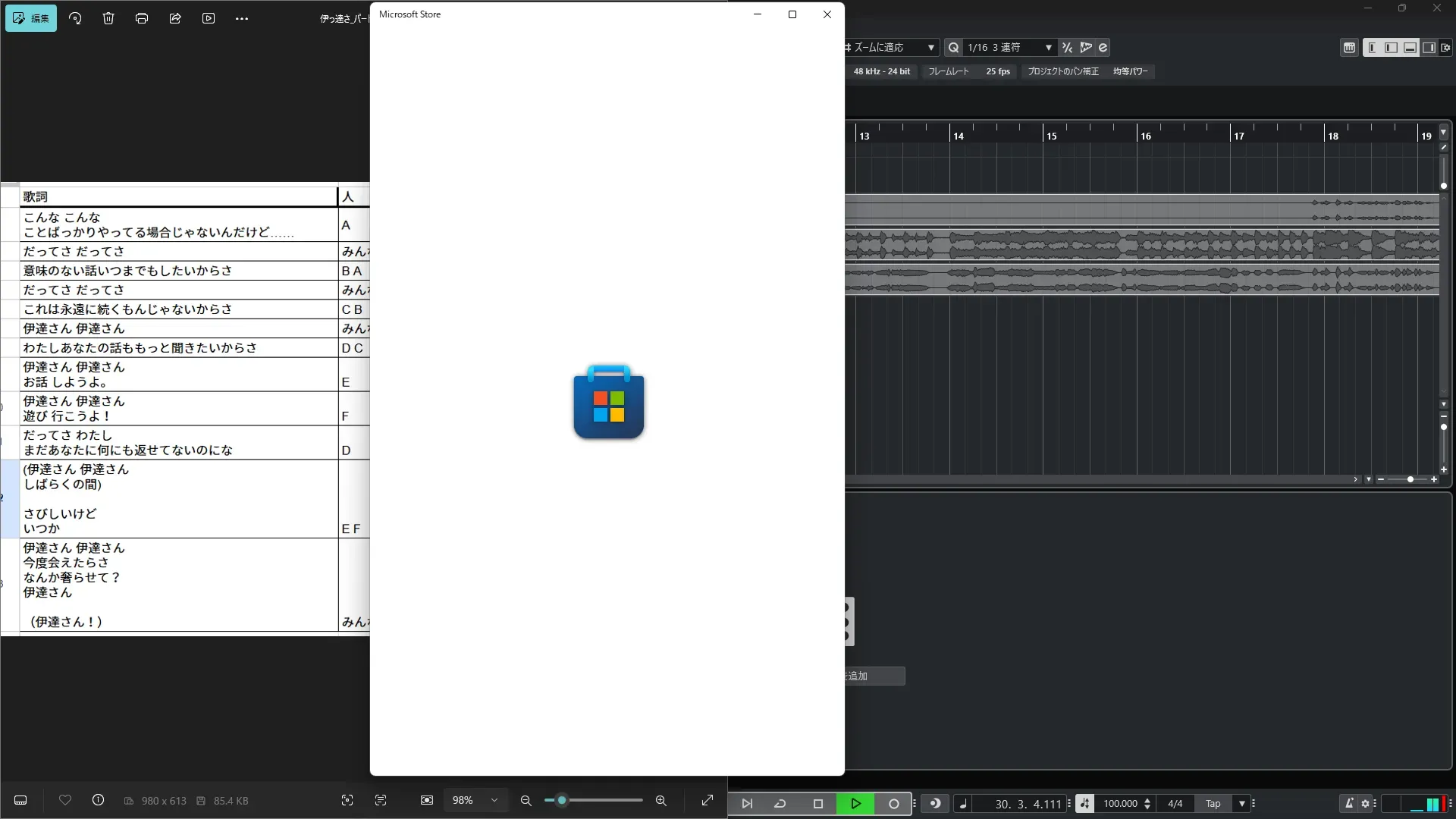Click the 編集 edit button in Photos

(x=31, y=18)
